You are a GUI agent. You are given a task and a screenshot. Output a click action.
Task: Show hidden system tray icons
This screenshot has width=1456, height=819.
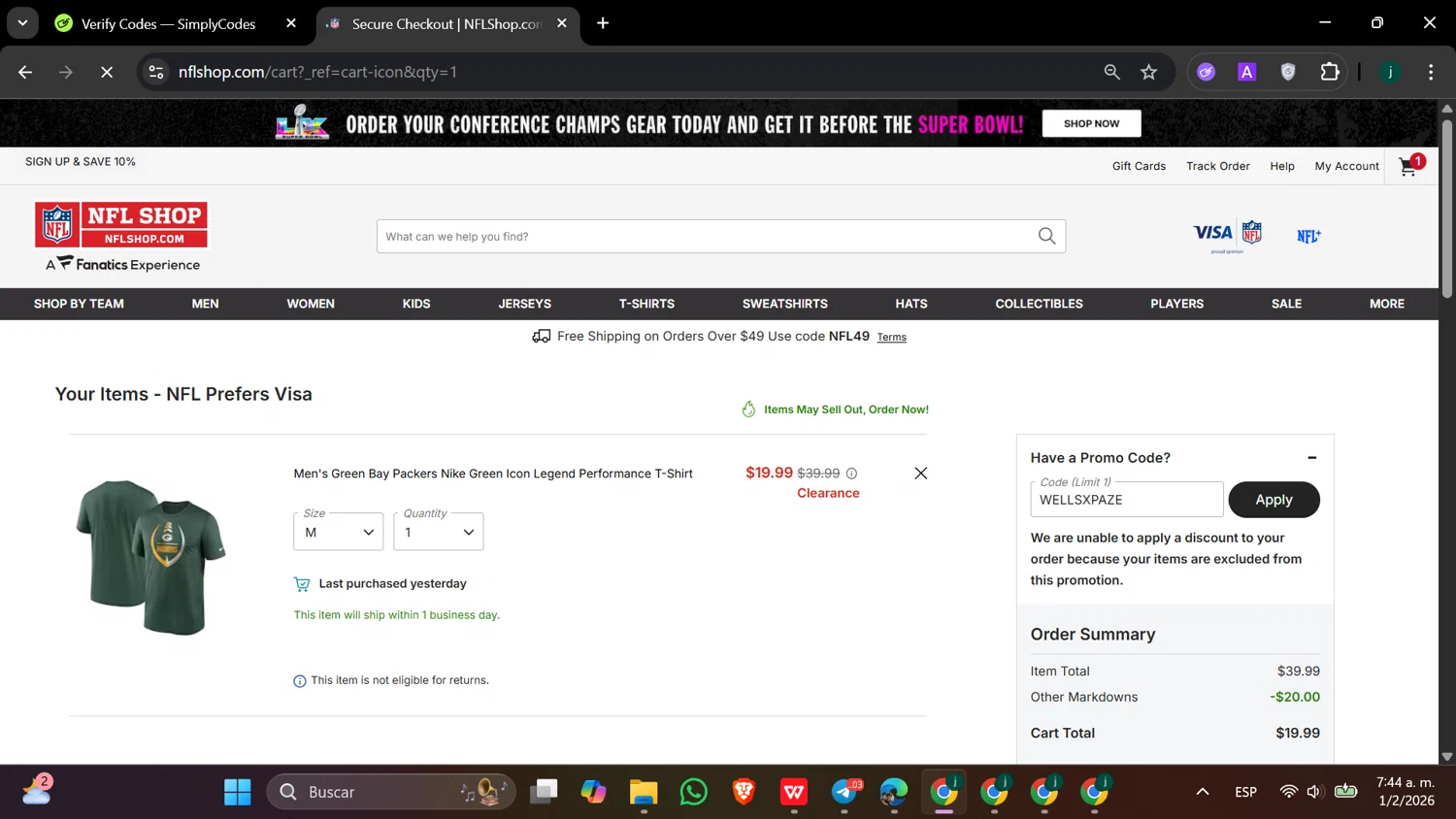(1203, 792)
